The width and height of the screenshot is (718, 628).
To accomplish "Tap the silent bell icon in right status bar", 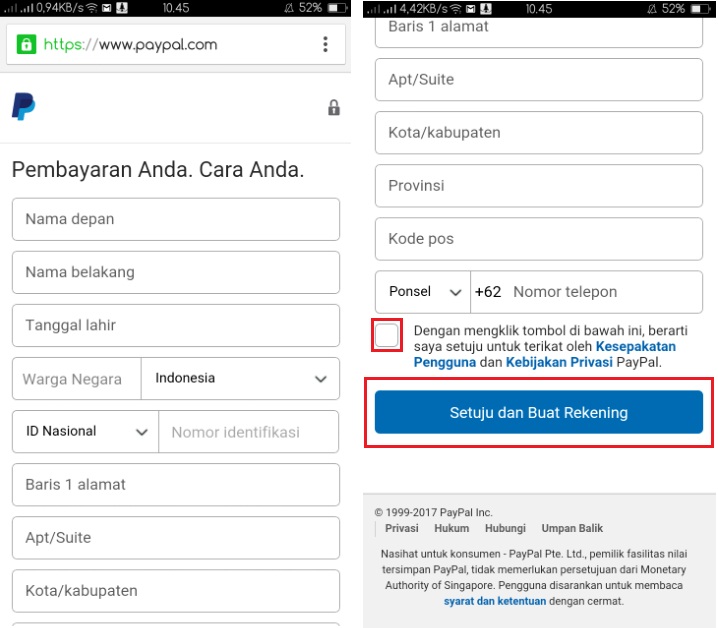I will [x=652, y=8].
